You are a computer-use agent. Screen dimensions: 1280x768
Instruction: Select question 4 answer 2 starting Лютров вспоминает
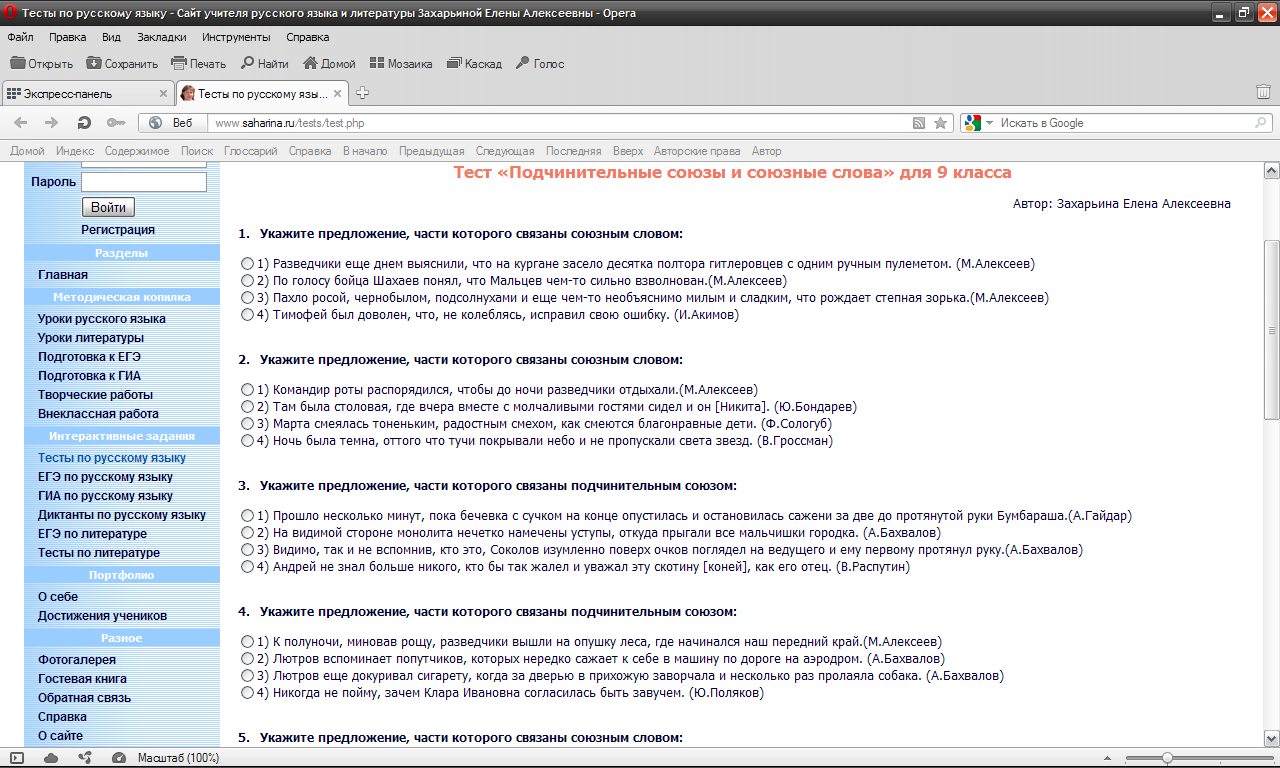point(247,659)
